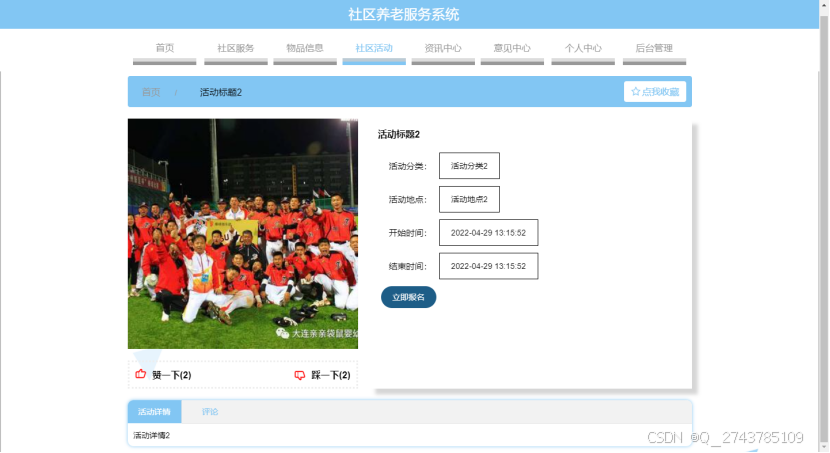
Task: Click the 活动标题2 heading in details panel
Action: (399, 134)
